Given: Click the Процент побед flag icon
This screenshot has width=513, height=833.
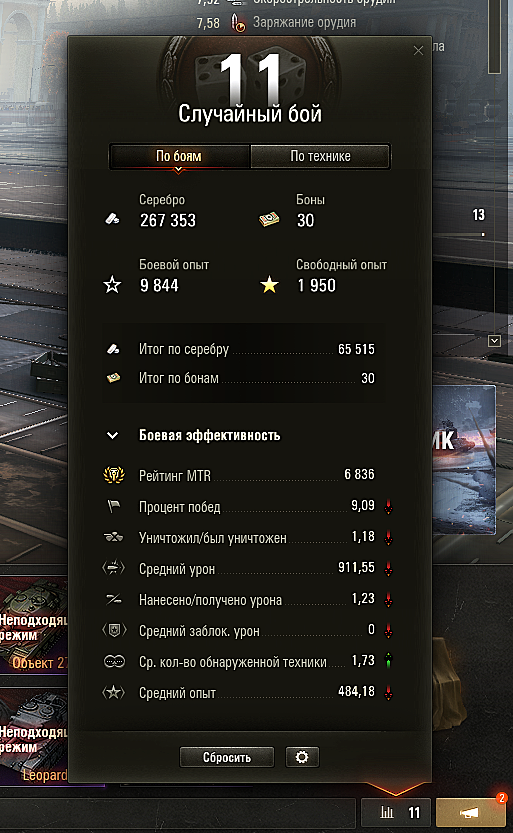Looking at the screenshot, I should click(114, 506).
